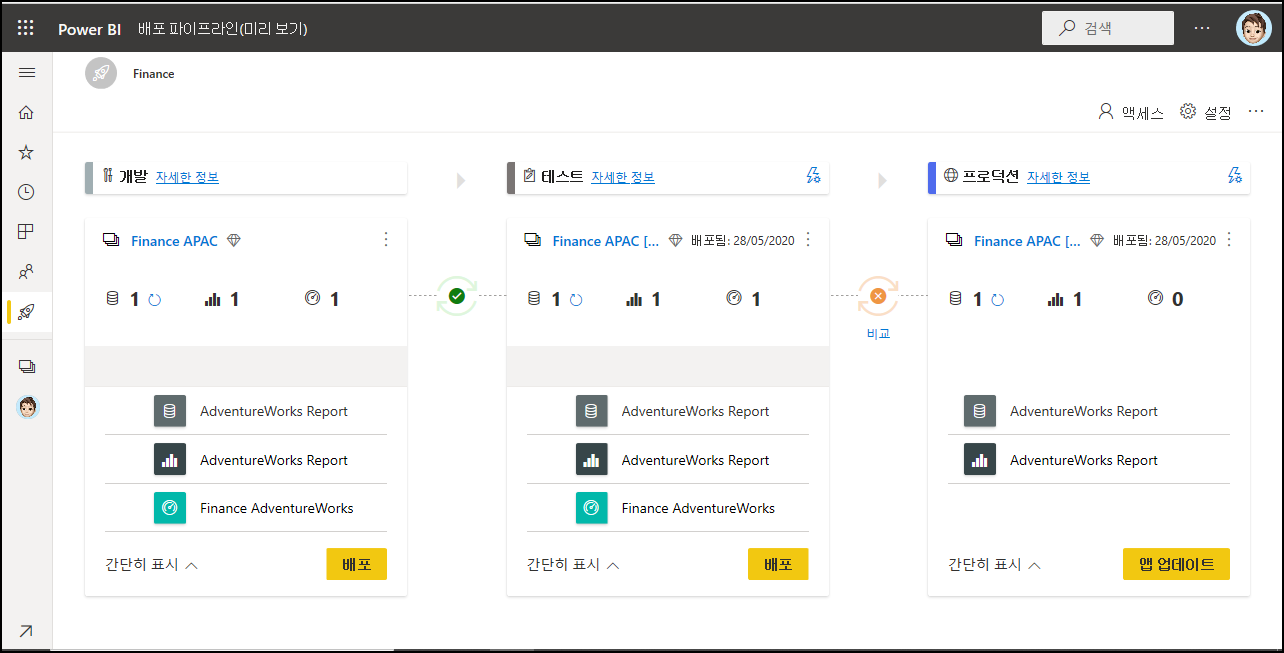Click Power BI logo text
The image size is (1284, 653).
(90, 29)
